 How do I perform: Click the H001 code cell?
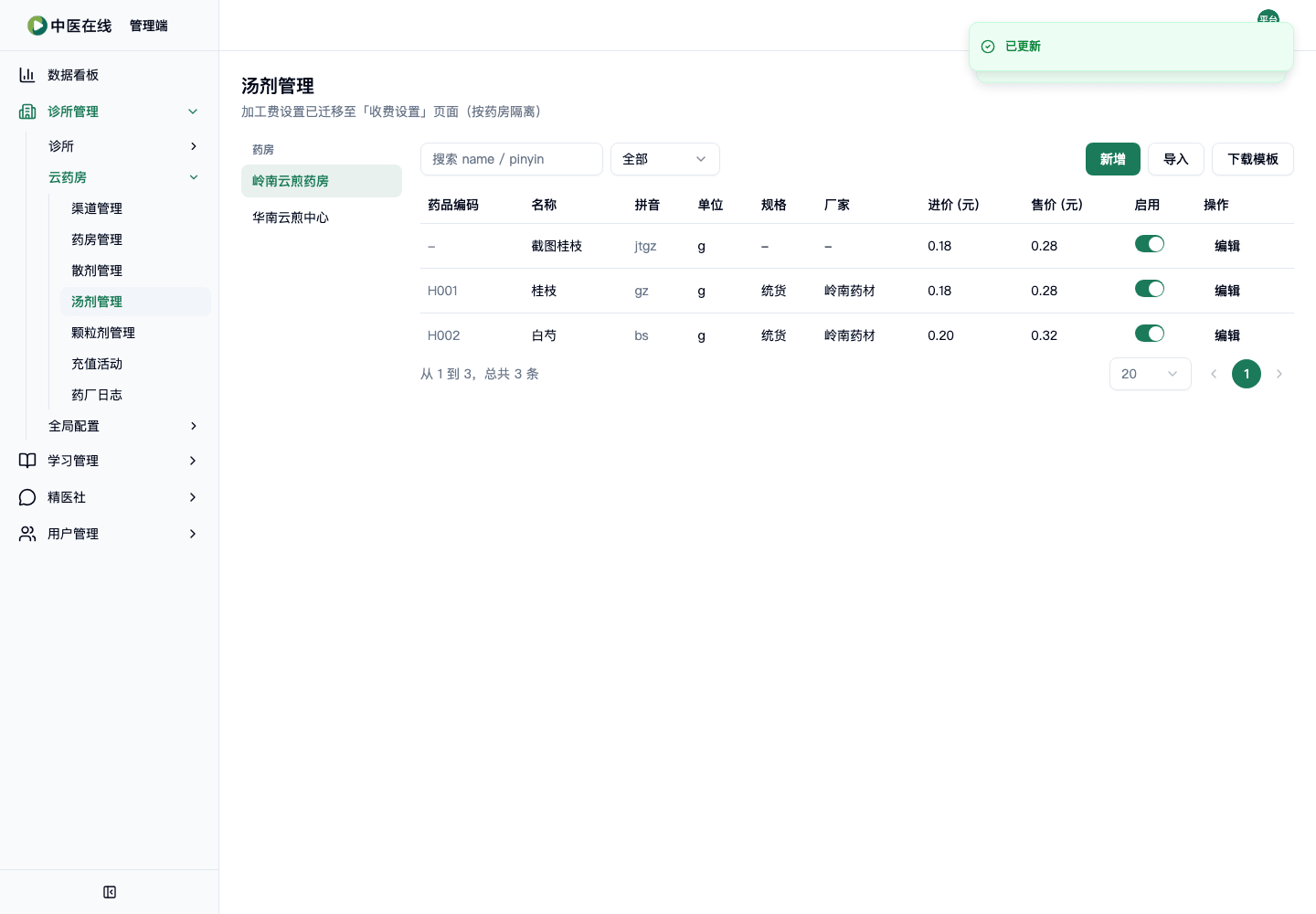pyautogui.click(x=442, y=291)
